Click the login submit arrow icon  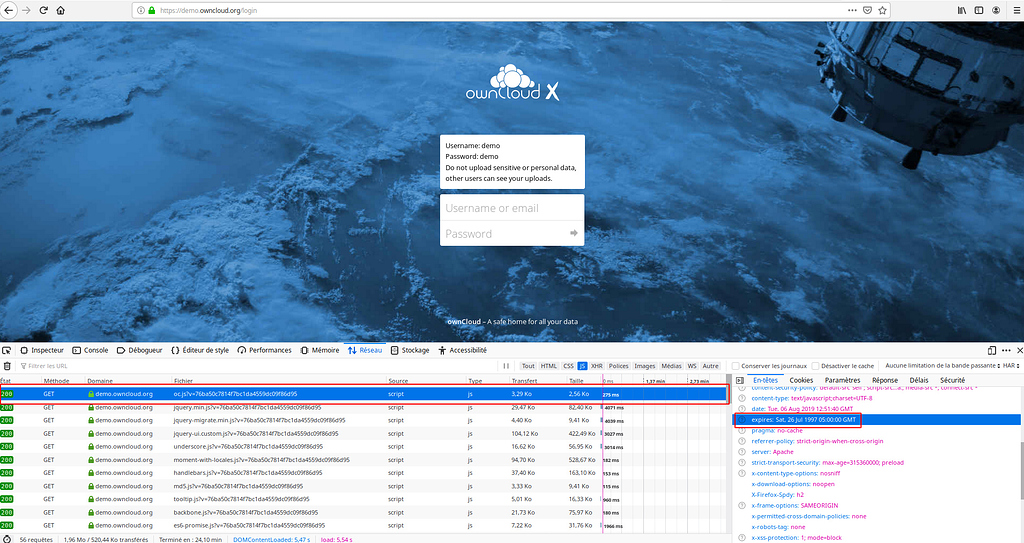(x=573, y=233)
